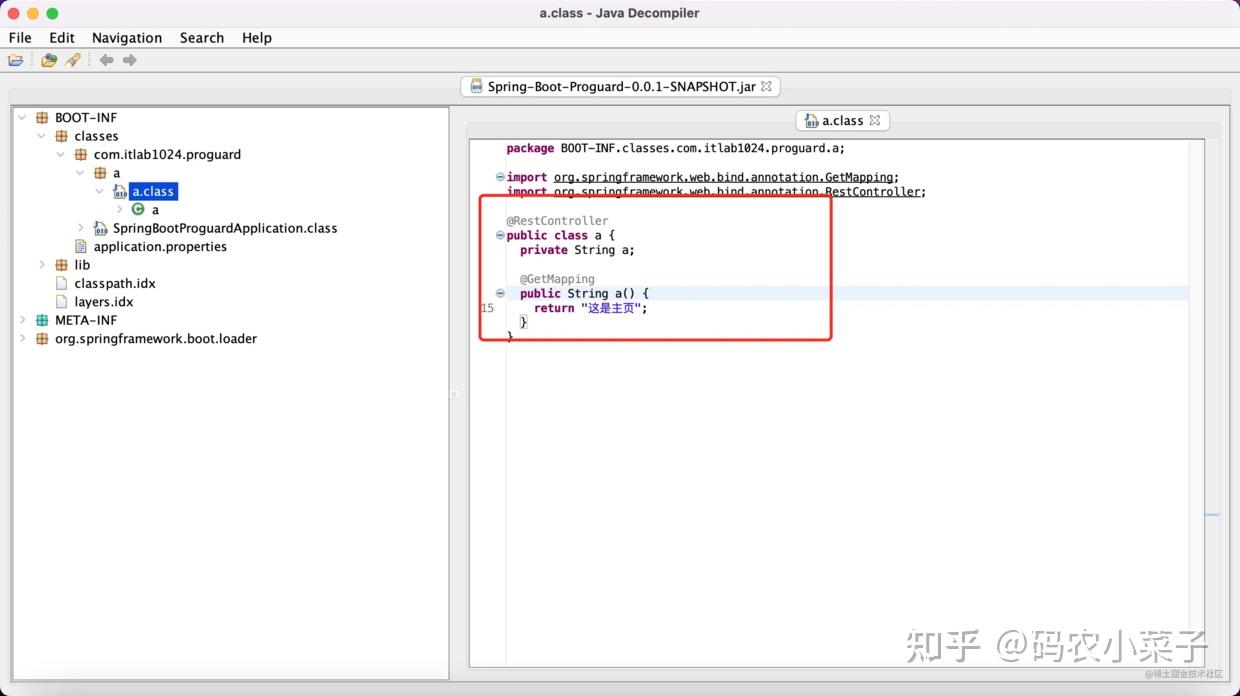
Task: Select the Search toolbar icon
Action: click(x=72, y=60)
